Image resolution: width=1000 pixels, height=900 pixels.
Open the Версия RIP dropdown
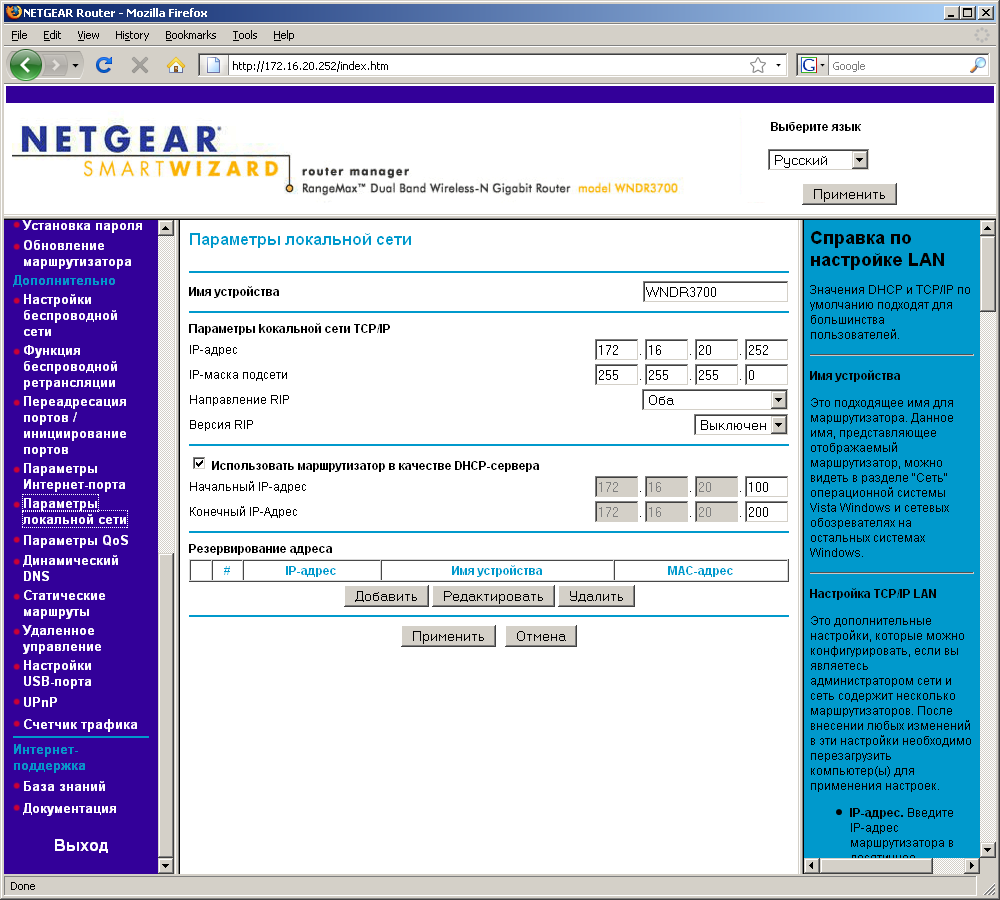click(740, 425)
